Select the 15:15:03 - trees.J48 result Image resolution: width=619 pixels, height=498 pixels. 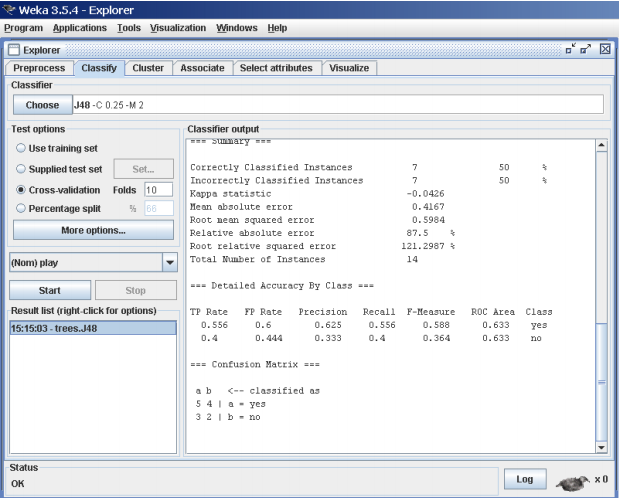tap(93, 328)
